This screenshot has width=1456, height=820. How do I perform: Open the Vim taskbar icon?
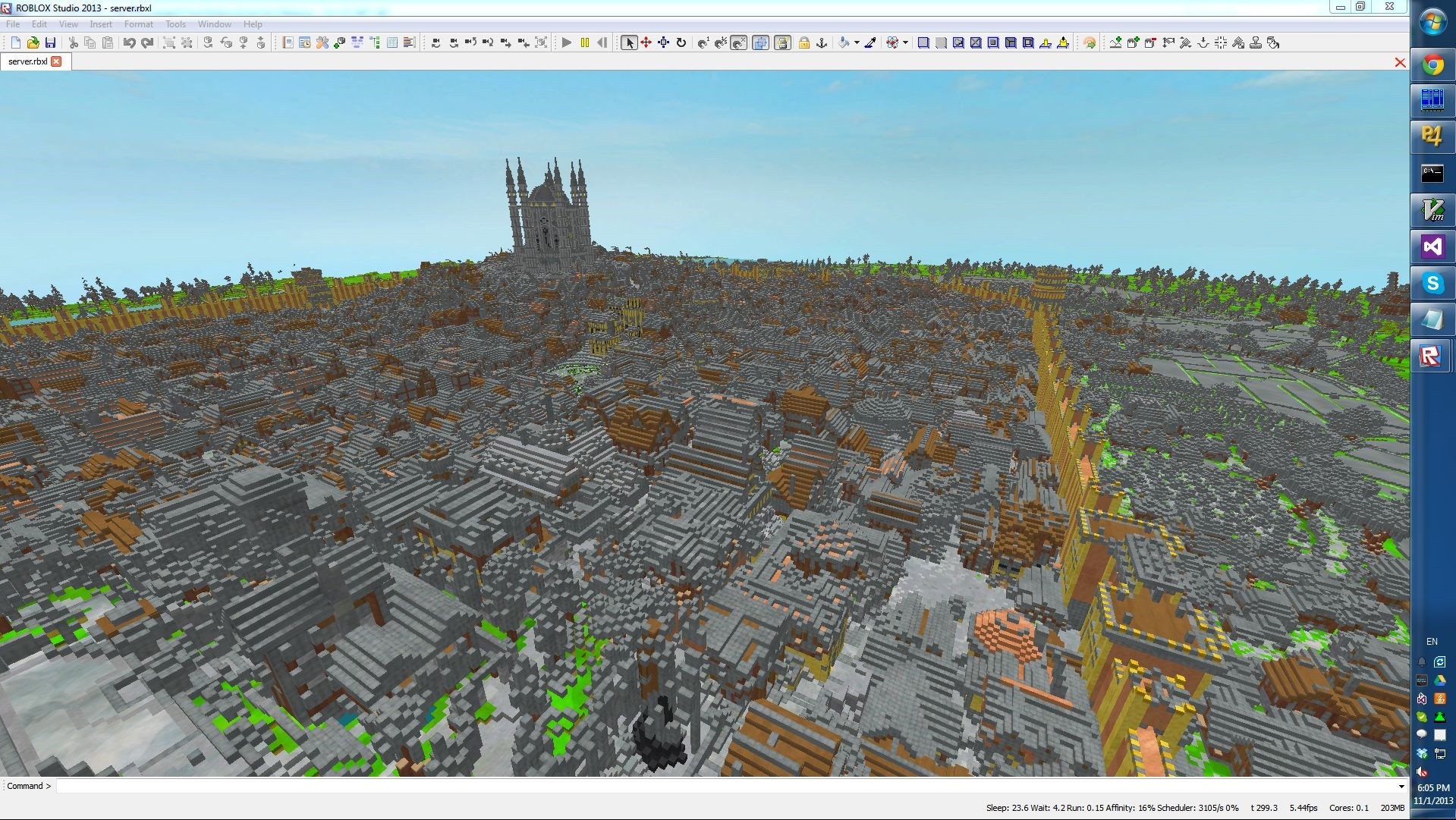point(1432,210)
